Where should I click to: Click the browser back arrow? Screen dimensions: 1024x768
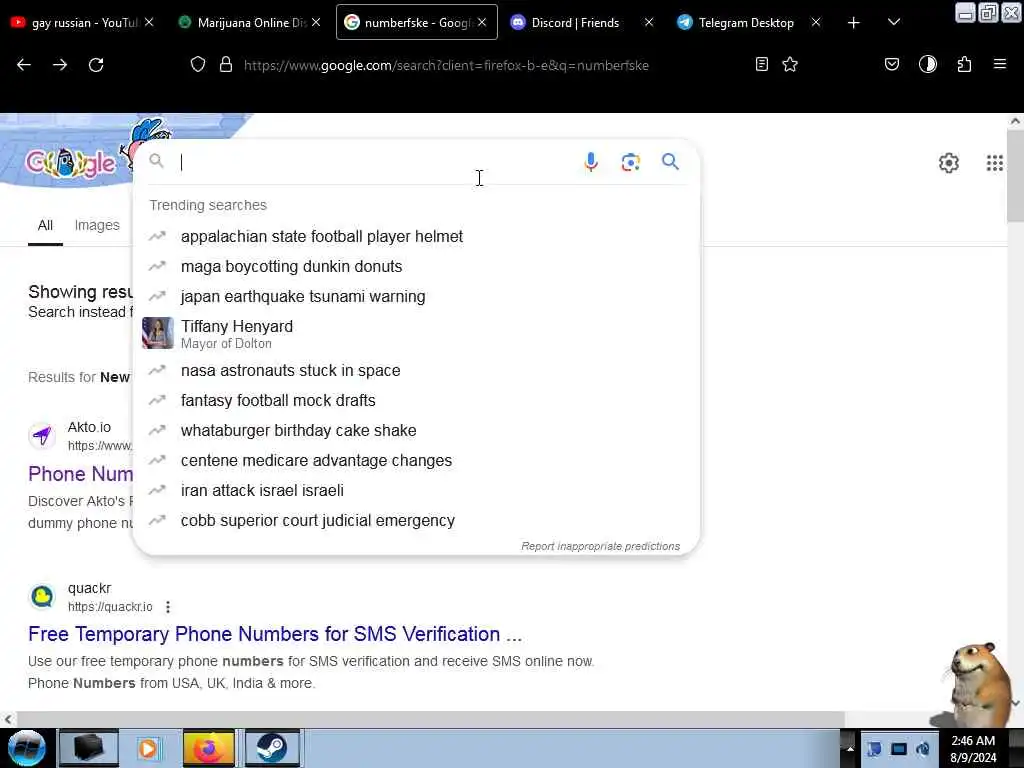click(24, 65)
